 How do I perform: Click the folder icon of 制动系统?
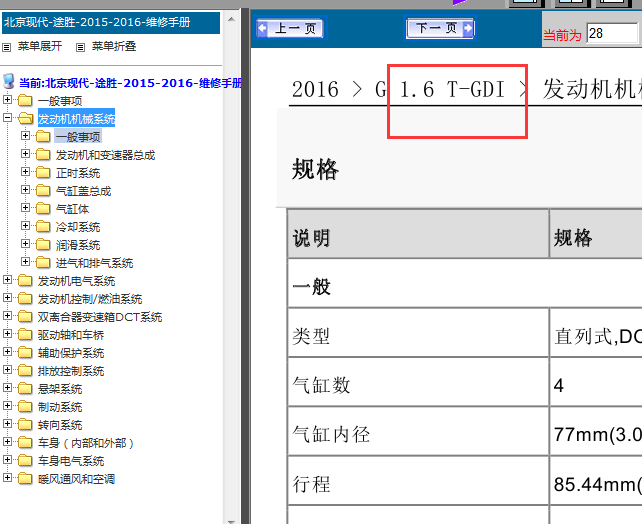[25, 407]
